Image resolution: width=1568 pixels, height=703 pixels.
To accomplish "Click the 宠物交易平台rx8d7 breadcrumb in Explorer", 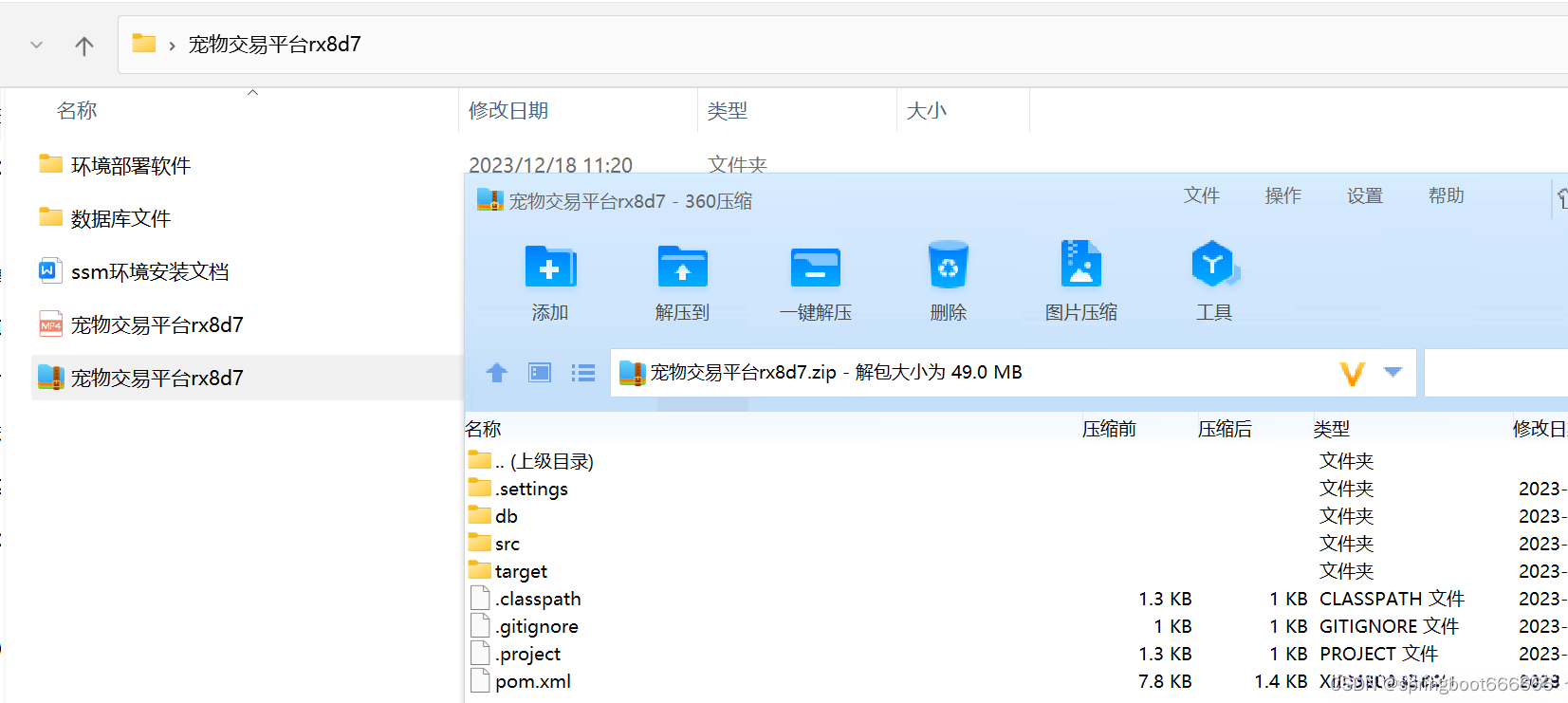I will (274, 45).
